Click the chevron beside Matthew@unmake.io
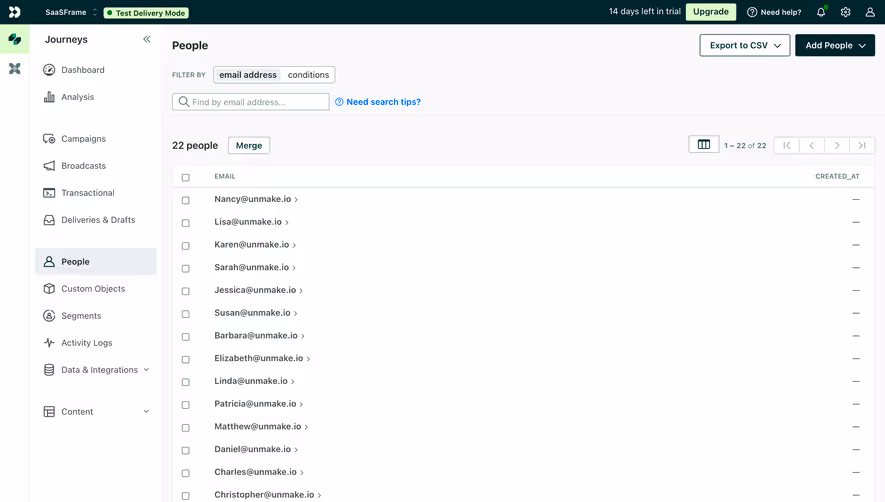The width and height of the screenshot is (885, 502). tap(306, 427)
